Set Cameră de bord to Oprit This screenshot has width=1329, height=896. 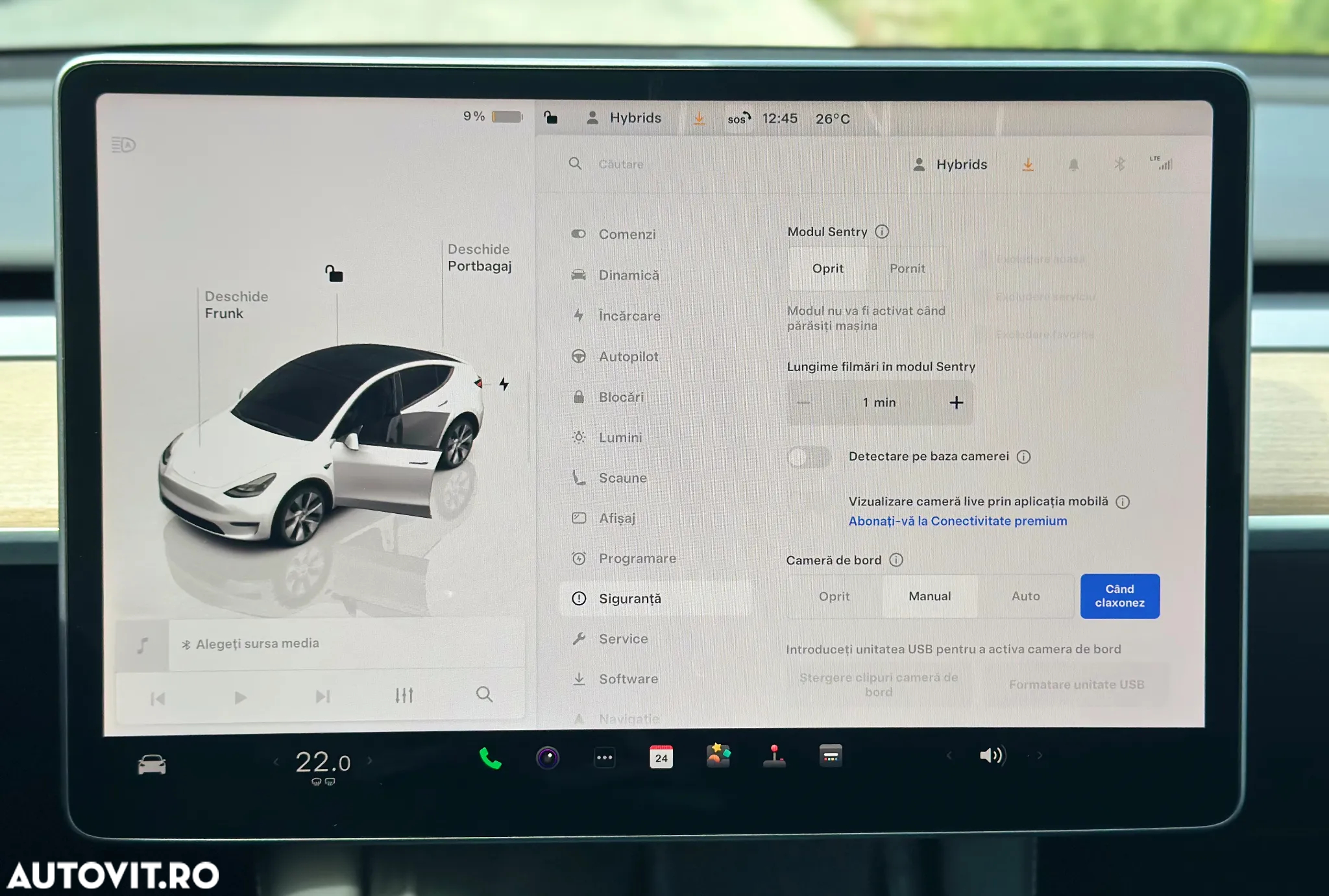[835, 596]
